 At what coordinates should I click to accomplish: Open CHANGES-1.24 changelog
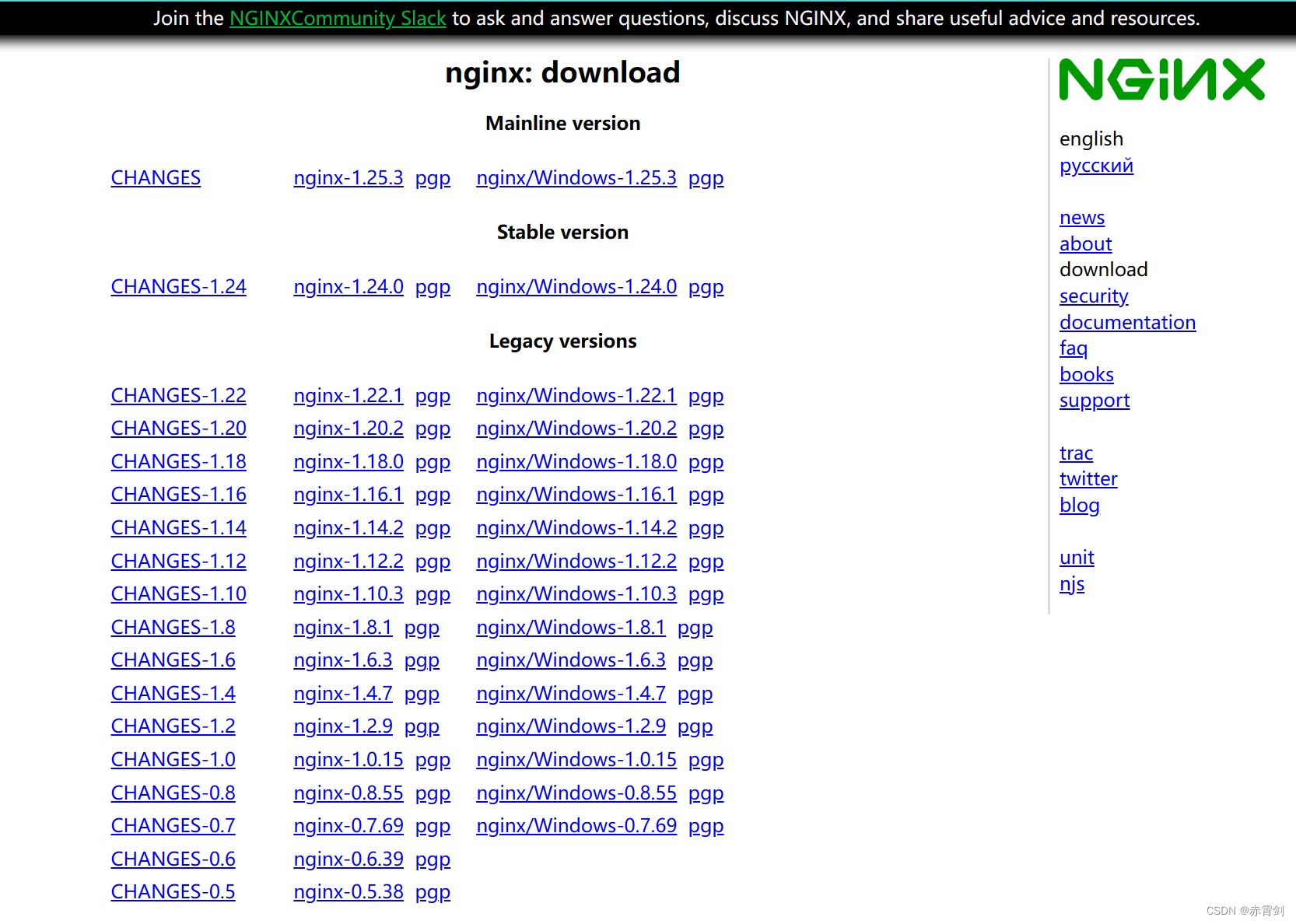coord(178,286)
